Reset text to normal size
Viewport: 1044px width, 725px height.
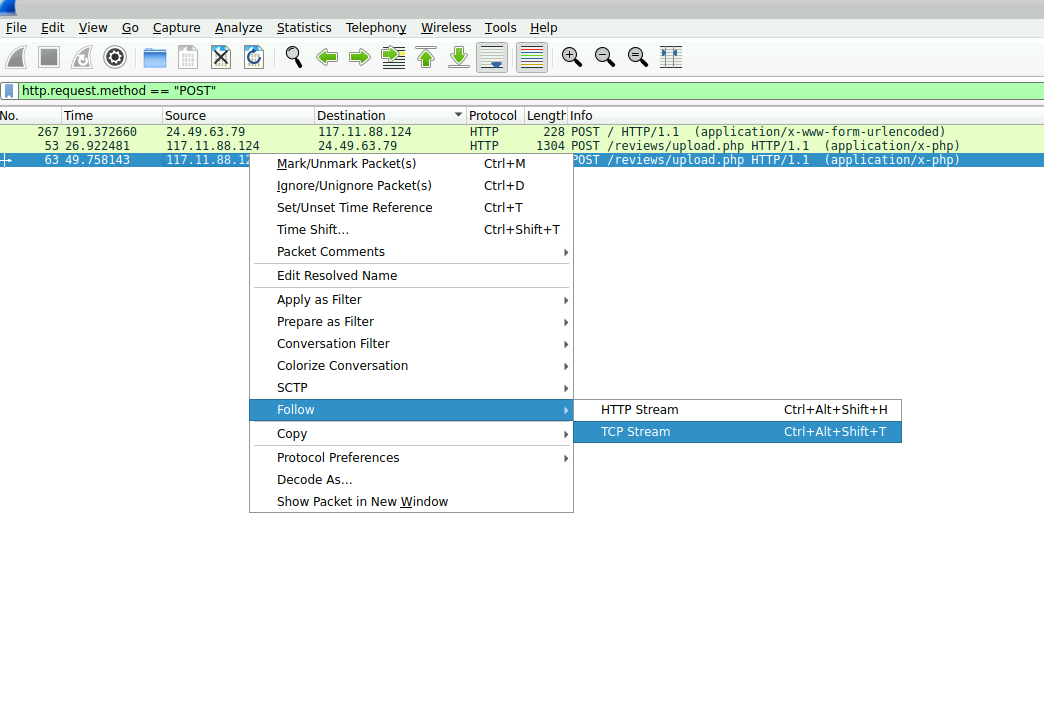637,57
